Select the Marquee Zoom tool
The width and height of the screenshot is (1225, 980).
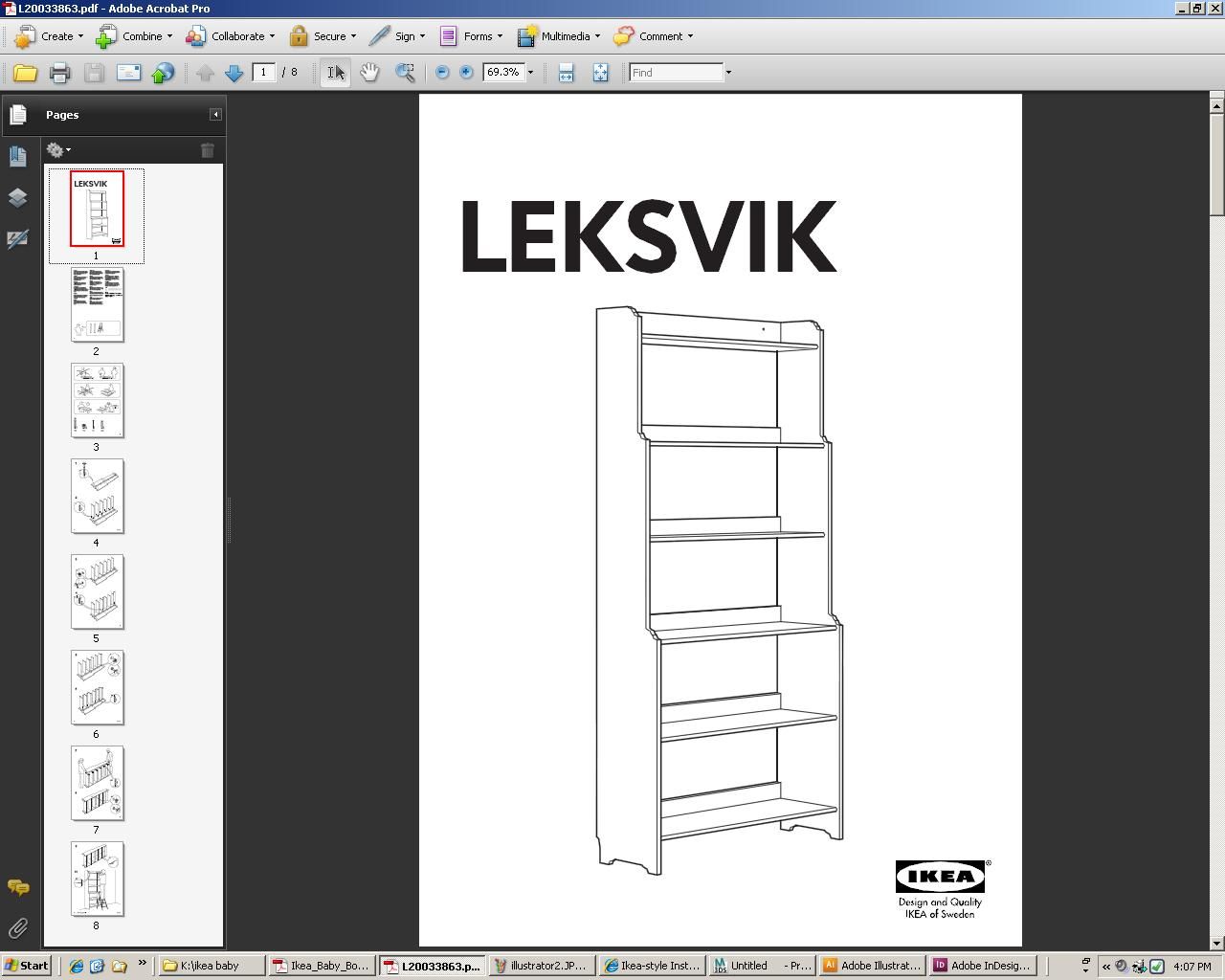(x=404, y=72)
